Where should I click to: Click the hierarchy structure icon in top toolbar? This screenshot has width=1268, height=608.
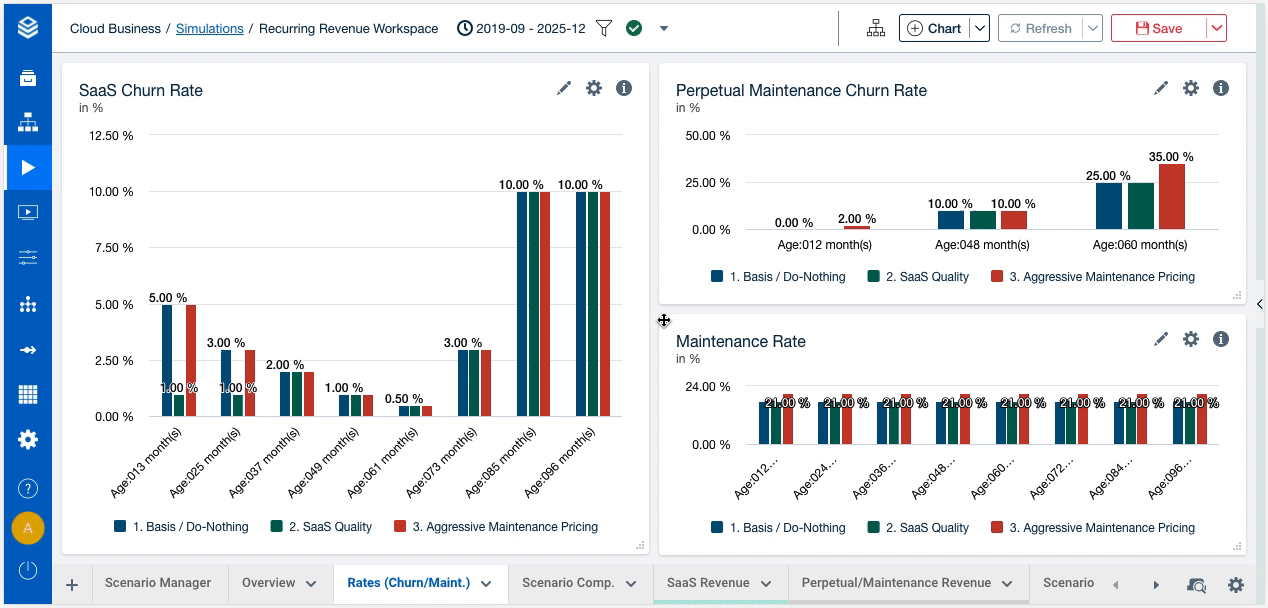click(x=876, y=29)
